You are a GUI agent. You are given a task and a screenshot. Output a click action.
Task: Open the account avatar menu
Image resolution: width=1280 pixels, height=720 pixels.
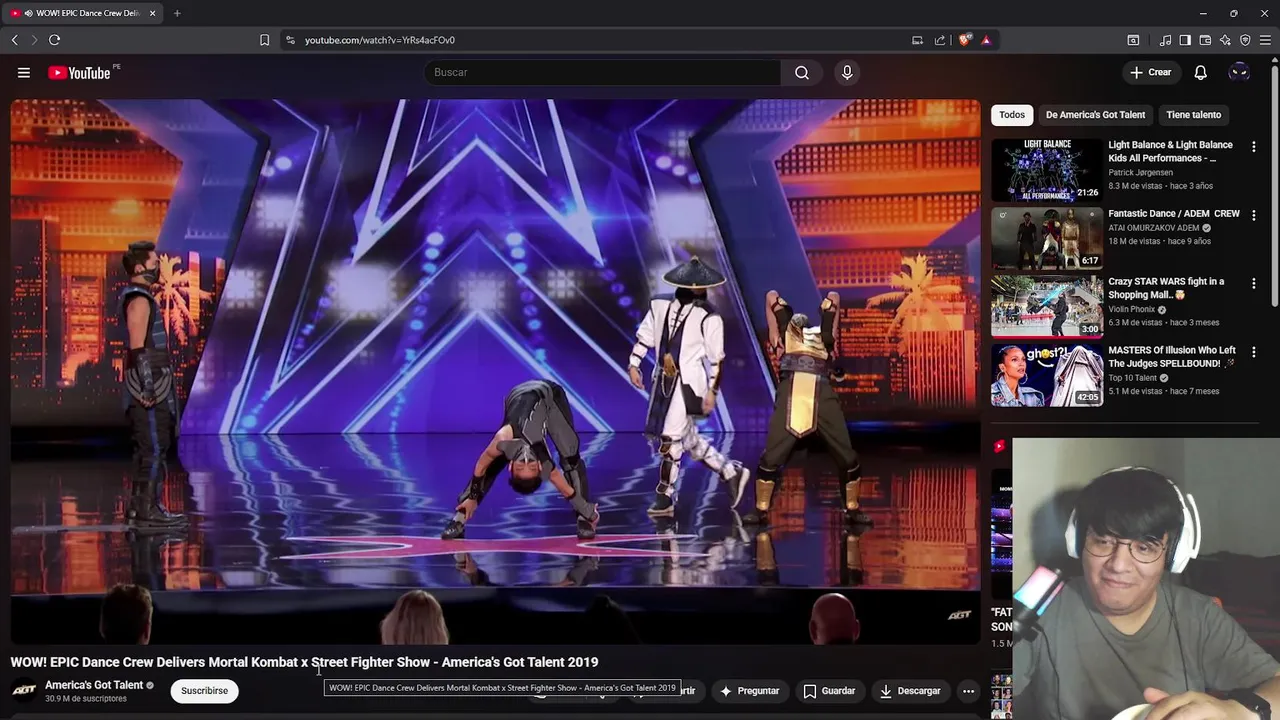tap(1239, 72)
